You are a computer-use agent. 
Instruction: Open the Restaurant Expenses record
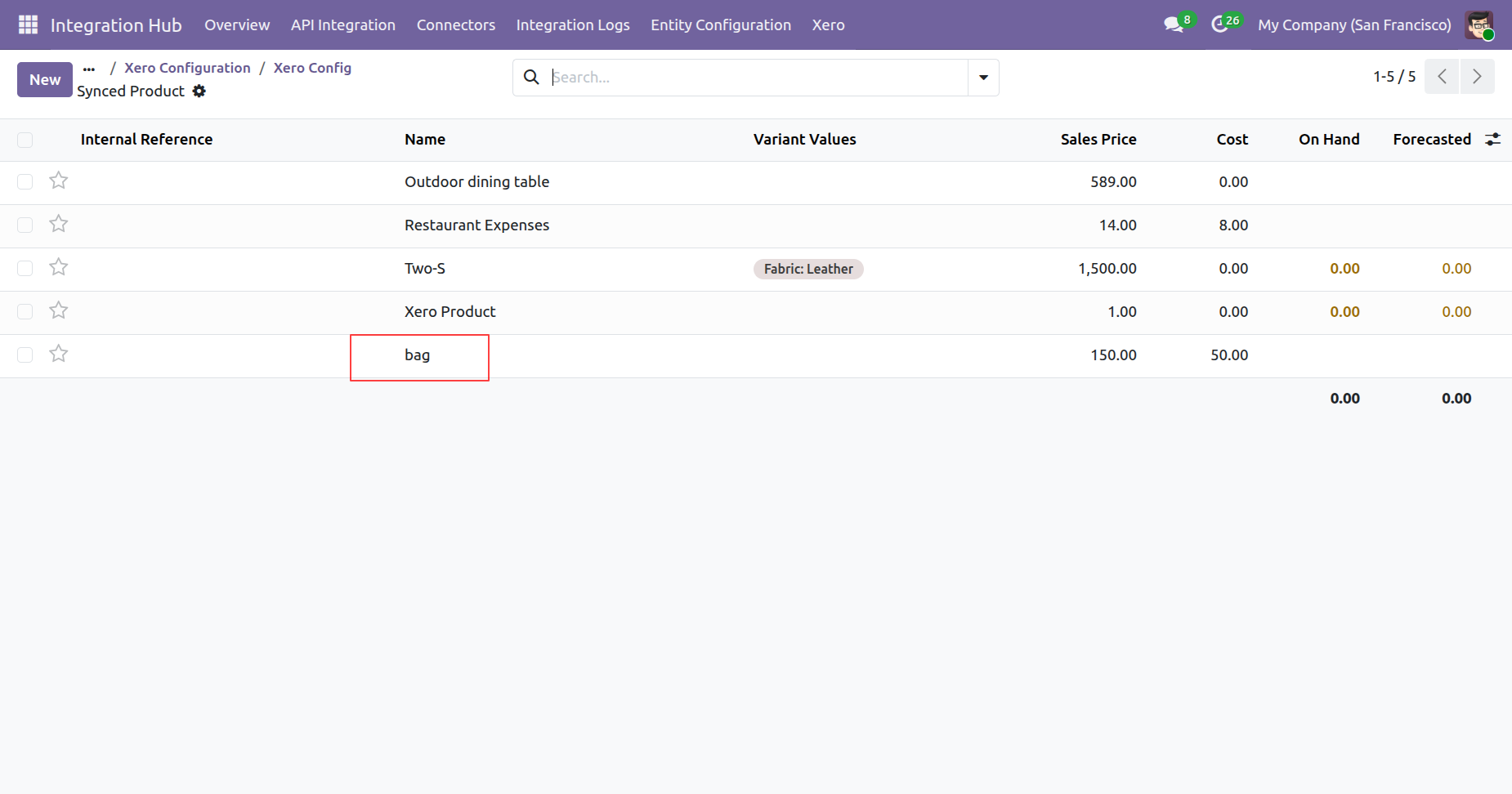click(476, 225)
